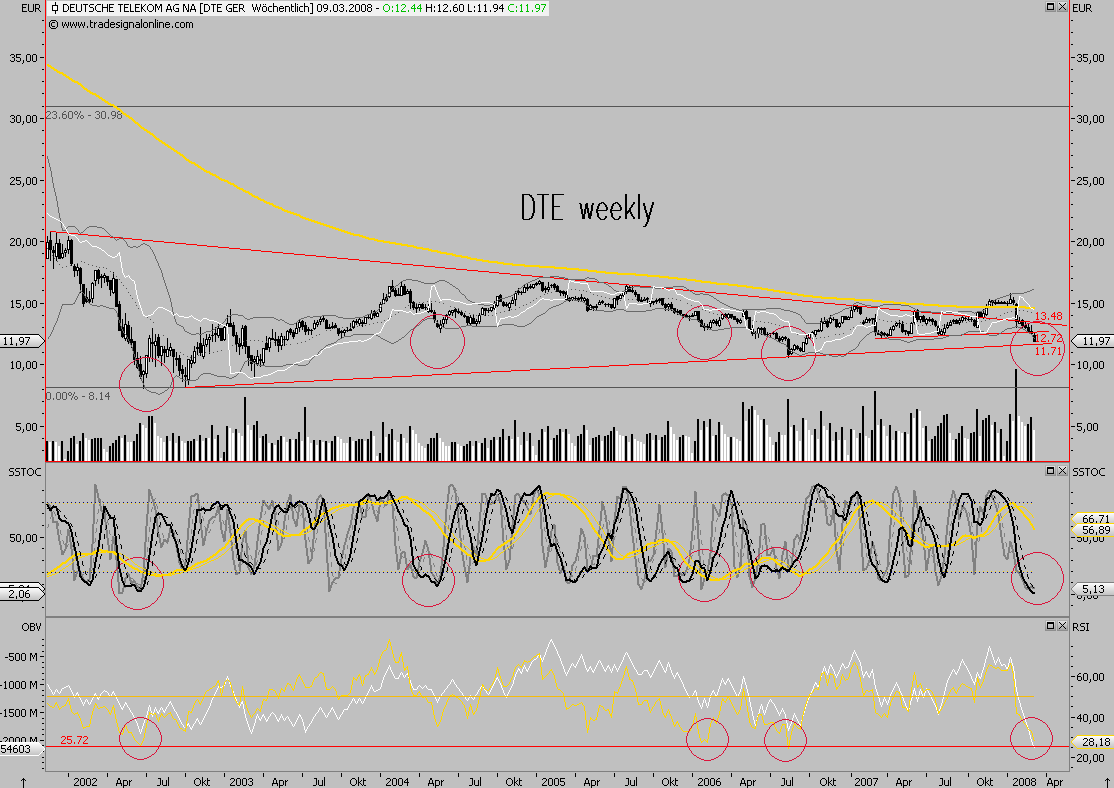Viewport: 1114px width, 788px height.
Task: Close the RSI indicator panel
Action: (x=1062, y=627)
